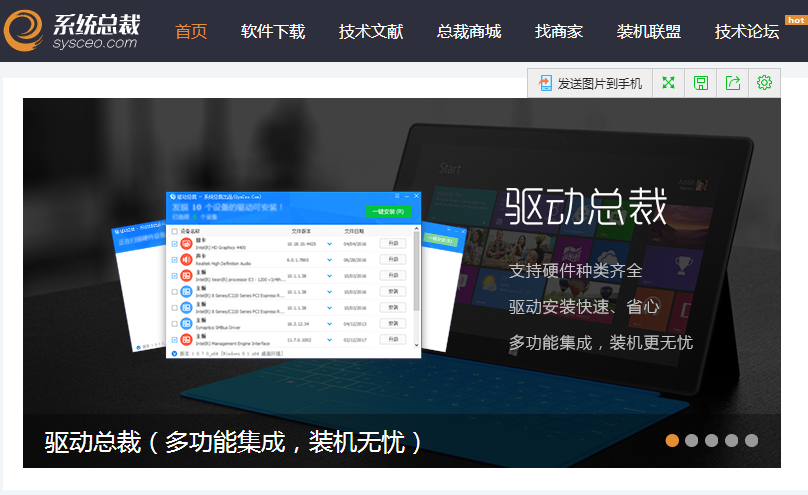Viewport: 808px width, 495px height.
Task: Click the upgrade button on the Intel HD Graphics row
Action: coord(393,243)
